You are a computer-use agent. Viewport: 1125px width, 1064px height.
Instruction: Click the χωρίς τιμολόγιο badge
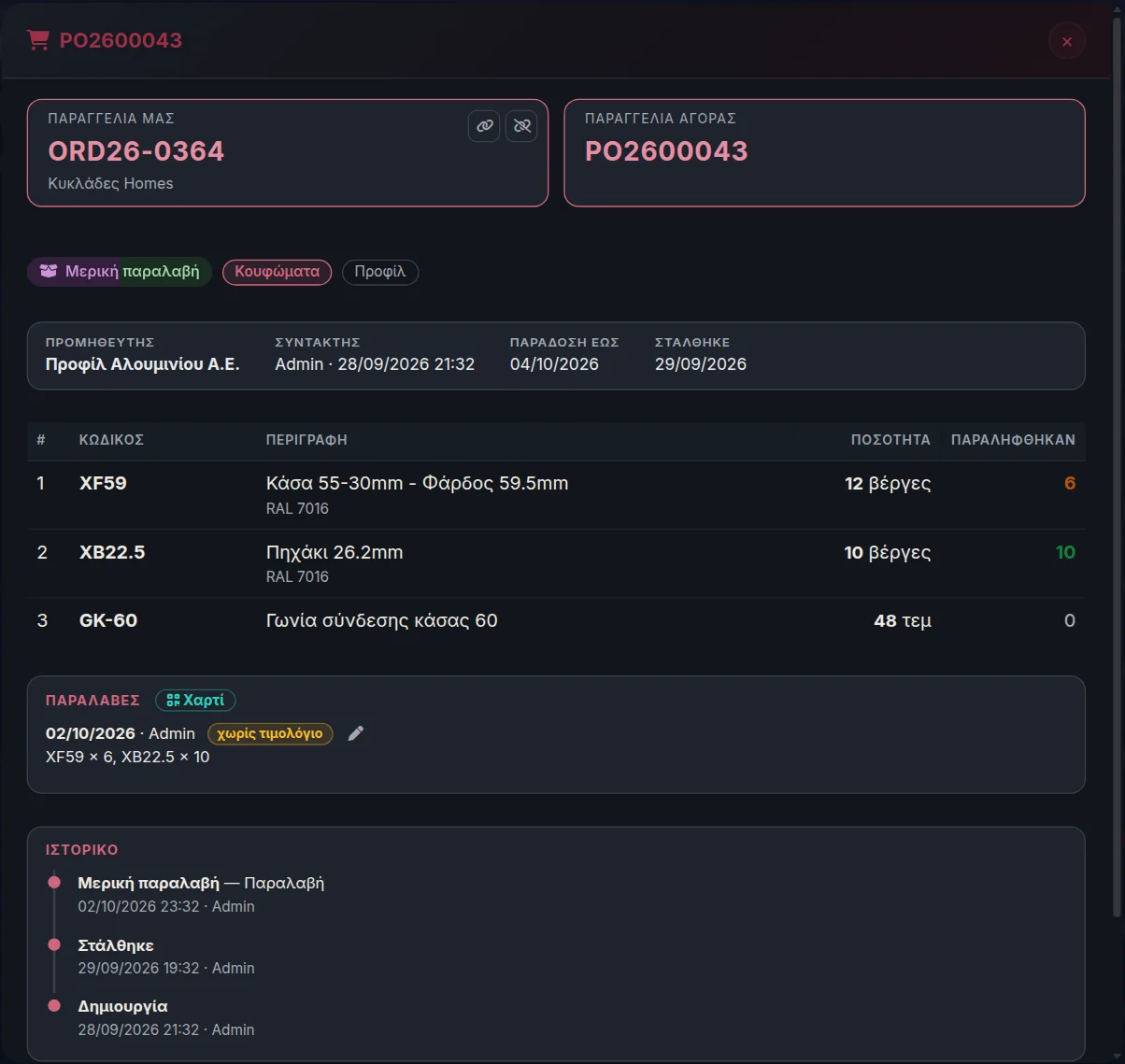(270, 733)
